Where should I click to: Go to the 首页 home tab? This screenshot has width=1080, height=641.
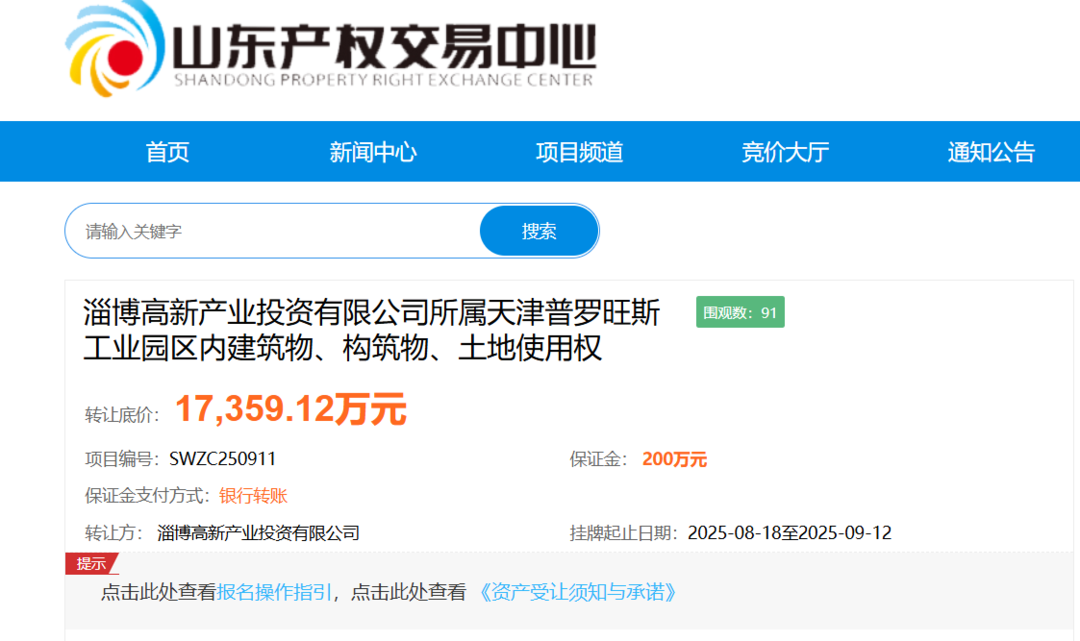click(x=167, y=152)
